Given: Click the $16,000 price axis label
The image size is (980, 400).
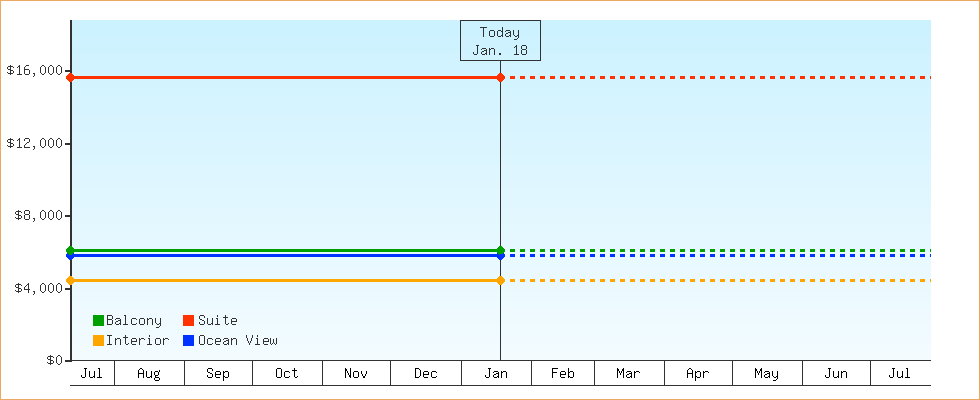Looking at the screenshot, I should [35, 71].
